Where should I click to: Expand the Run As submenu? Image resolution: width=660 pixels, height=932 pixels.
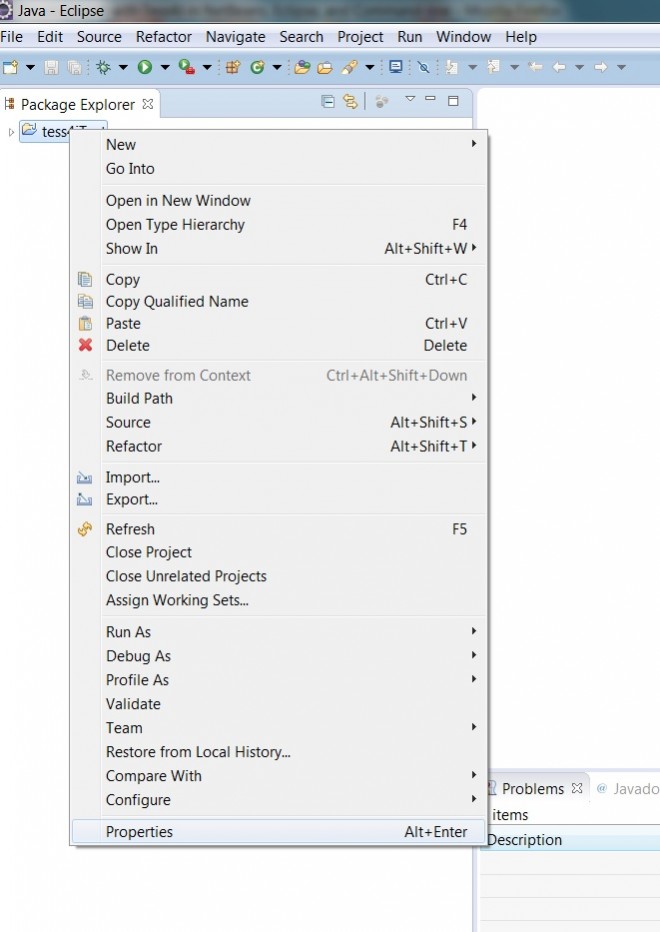click(x=200, y=632)
